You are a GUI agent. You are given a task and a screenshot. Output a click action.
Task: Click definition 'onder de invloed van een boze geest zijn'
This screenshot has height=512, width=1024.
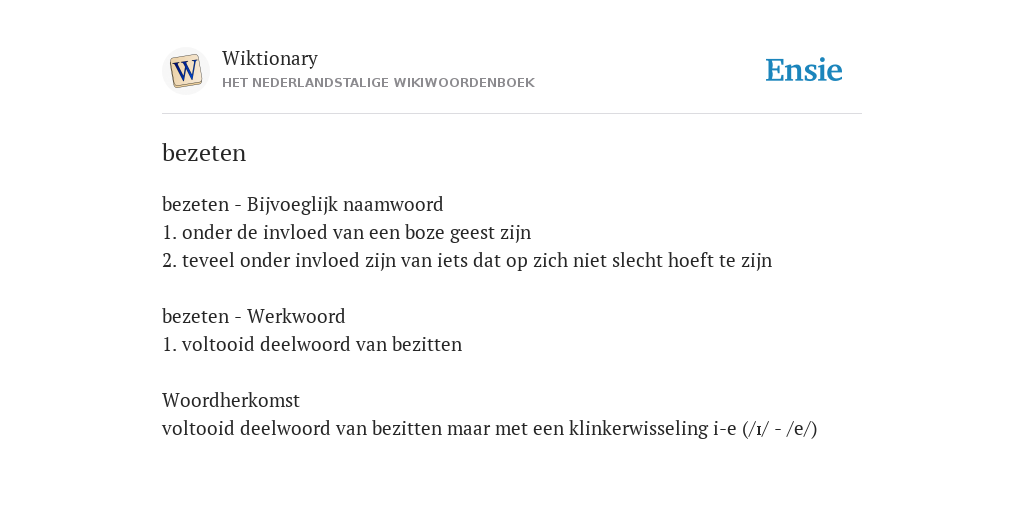click(x=346, y=232)
